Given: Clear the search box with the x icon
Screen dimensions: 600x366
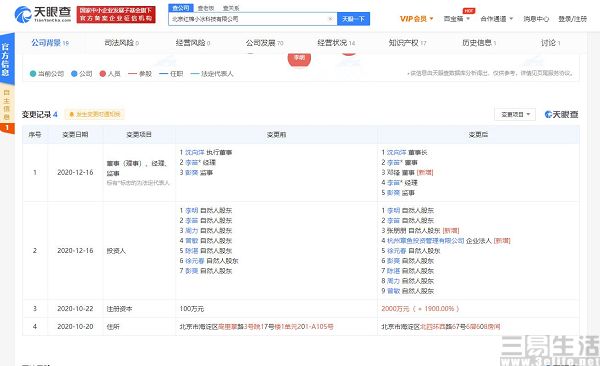Looking at the screenshot, I should click(x=330, y=19).
